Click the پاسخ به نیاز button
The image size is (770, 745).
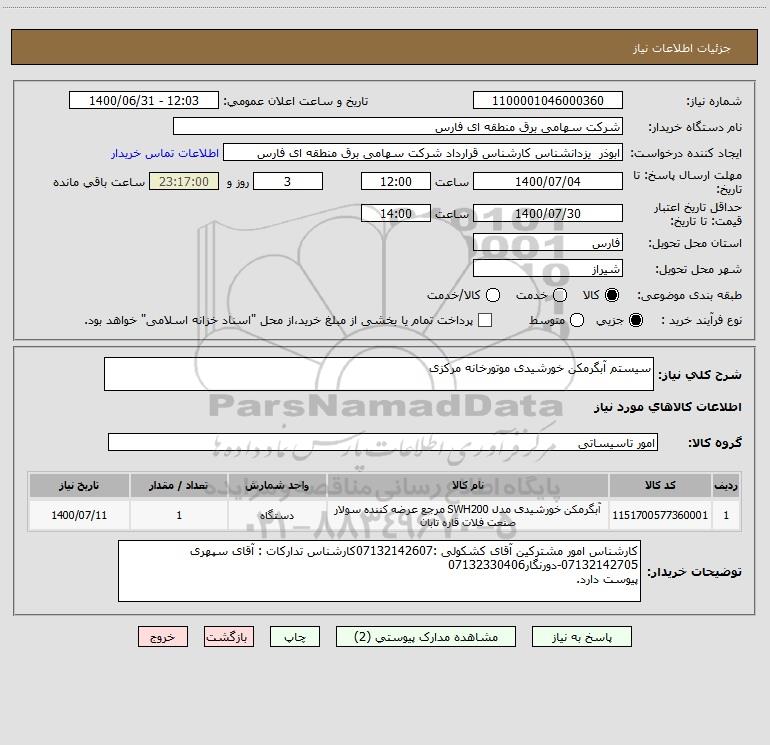(x=581, y=637)
